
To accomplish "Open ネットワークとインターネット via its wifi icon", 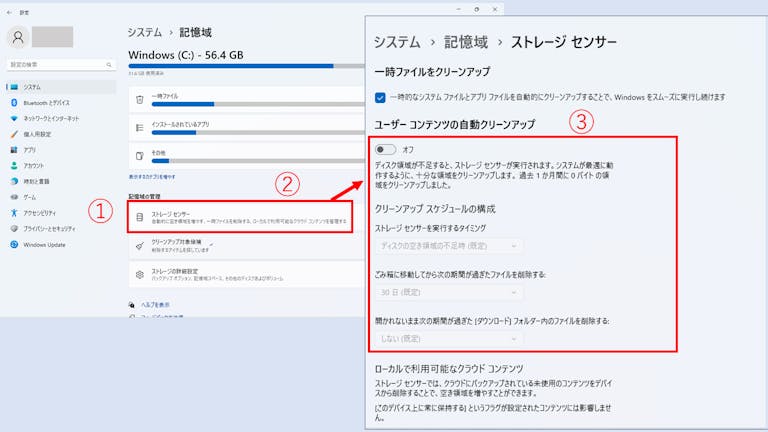I will (x=14, y=119).
